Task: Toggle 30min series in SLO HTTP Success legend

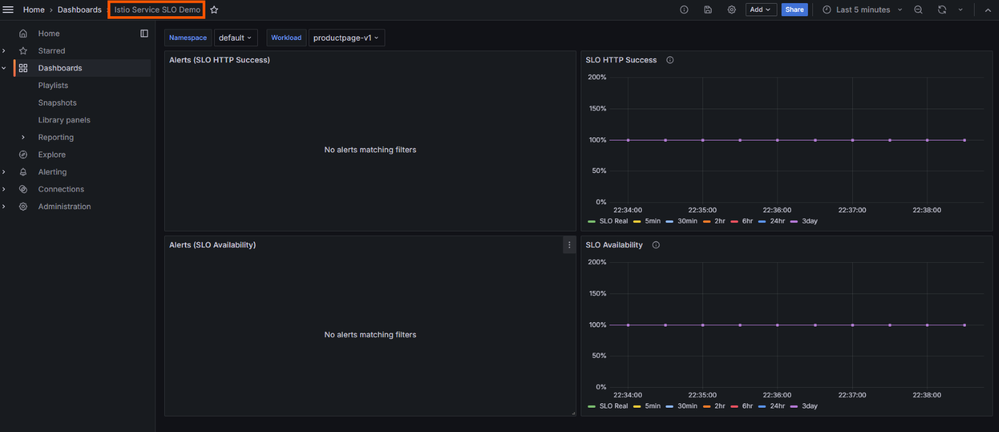Action: [x=687, y=221]
